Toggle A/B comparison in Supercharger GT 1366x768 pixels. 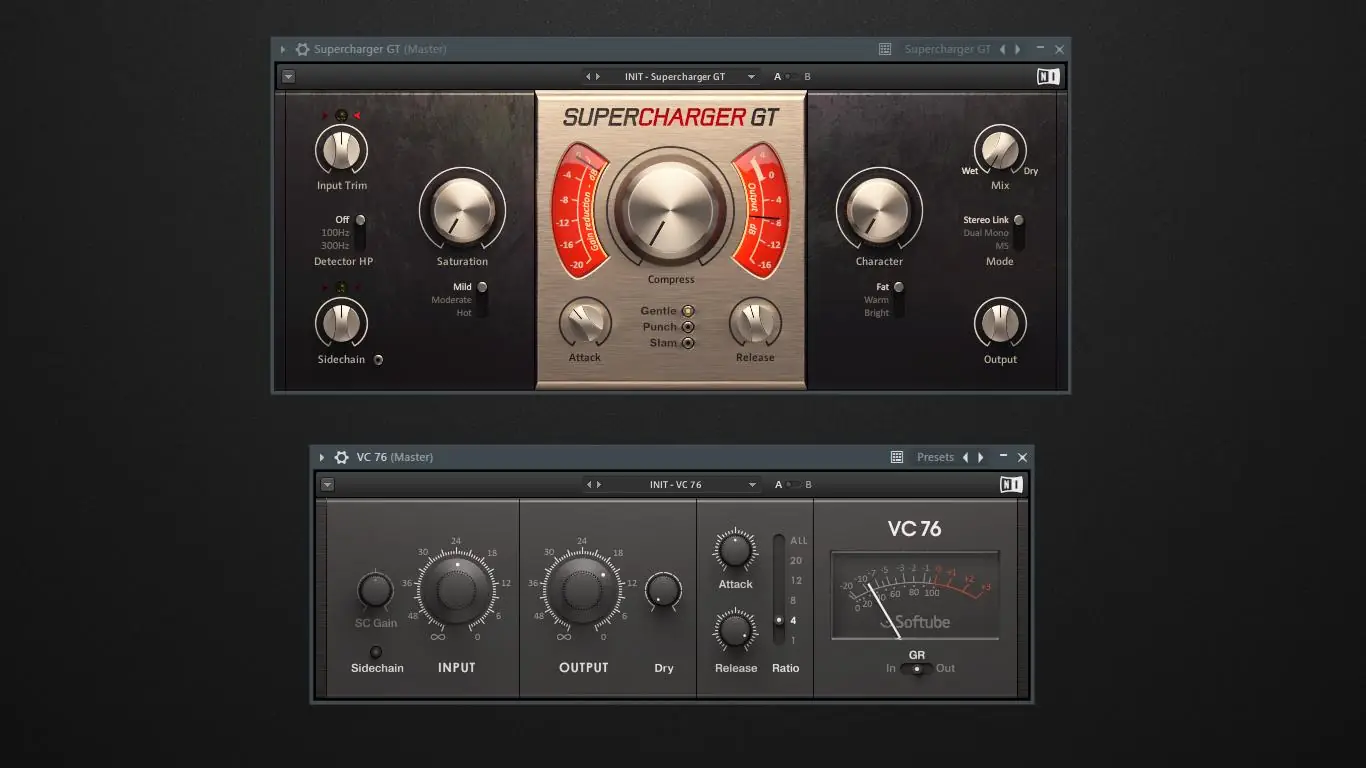(792, 77)
